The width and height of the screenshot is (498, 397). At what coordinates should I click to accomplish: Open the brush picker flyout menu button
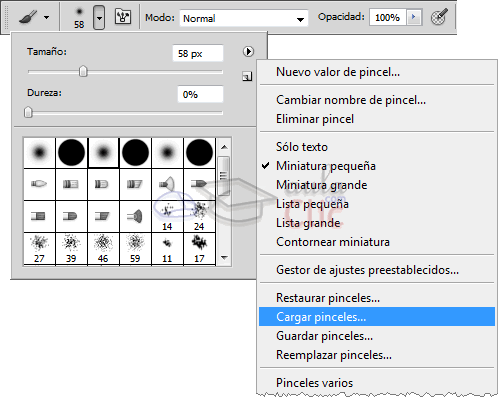click(248, 51)
